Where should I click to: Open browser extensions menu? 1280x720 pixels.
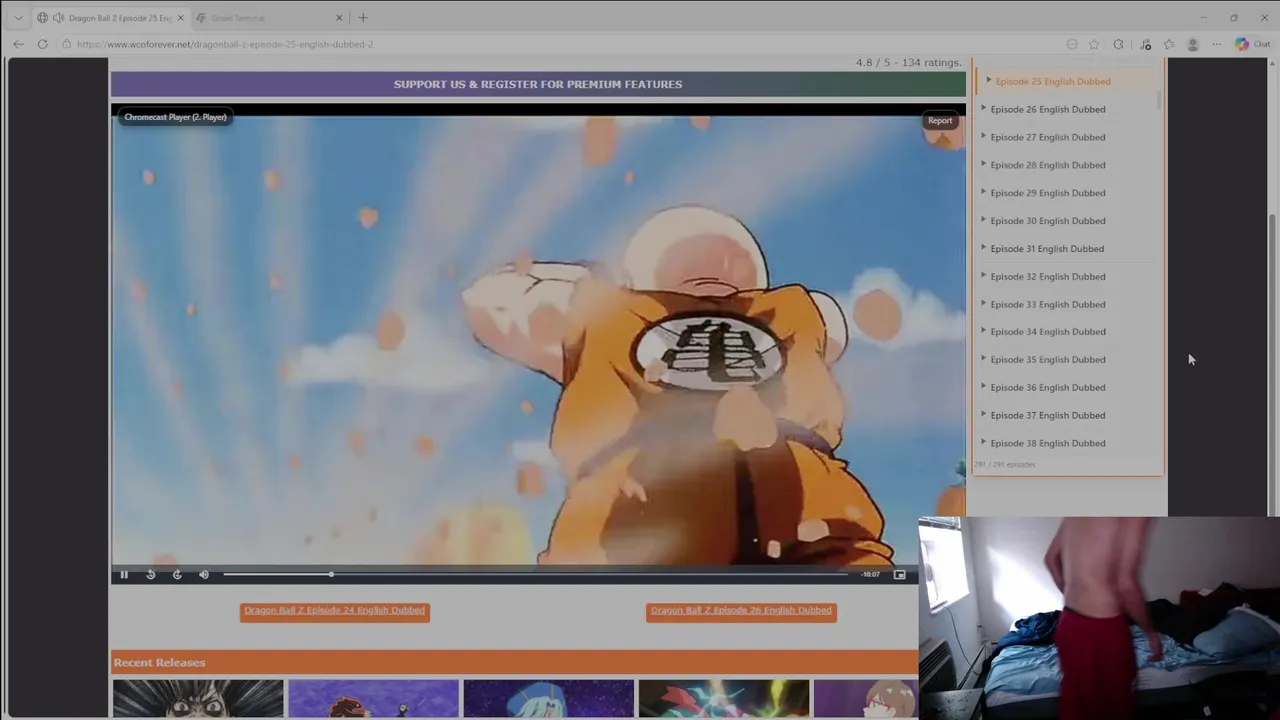1118,44
